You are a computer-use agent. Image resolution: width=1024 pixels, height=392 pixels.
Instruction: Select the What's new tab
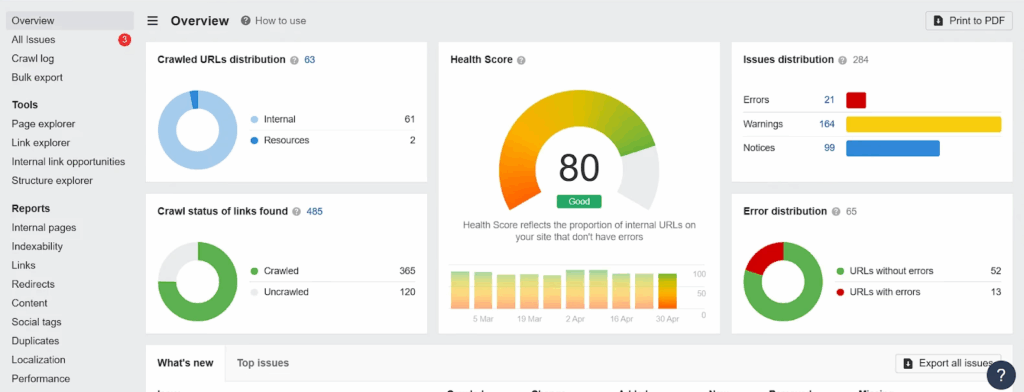tap(185, 363)
